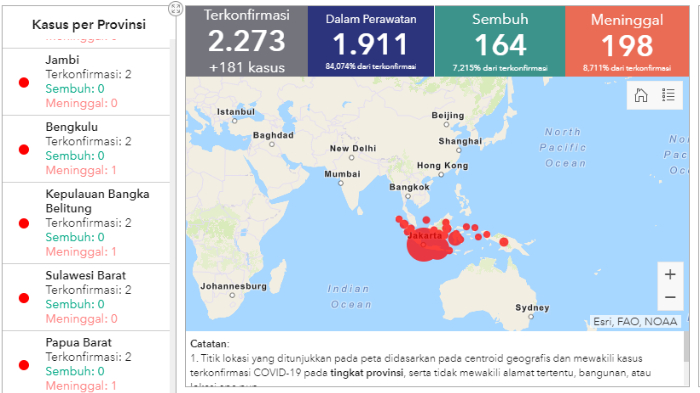Click the Hong Kong label on map
The height and width of the screenshot is (393, 700).
click(442, 165)
